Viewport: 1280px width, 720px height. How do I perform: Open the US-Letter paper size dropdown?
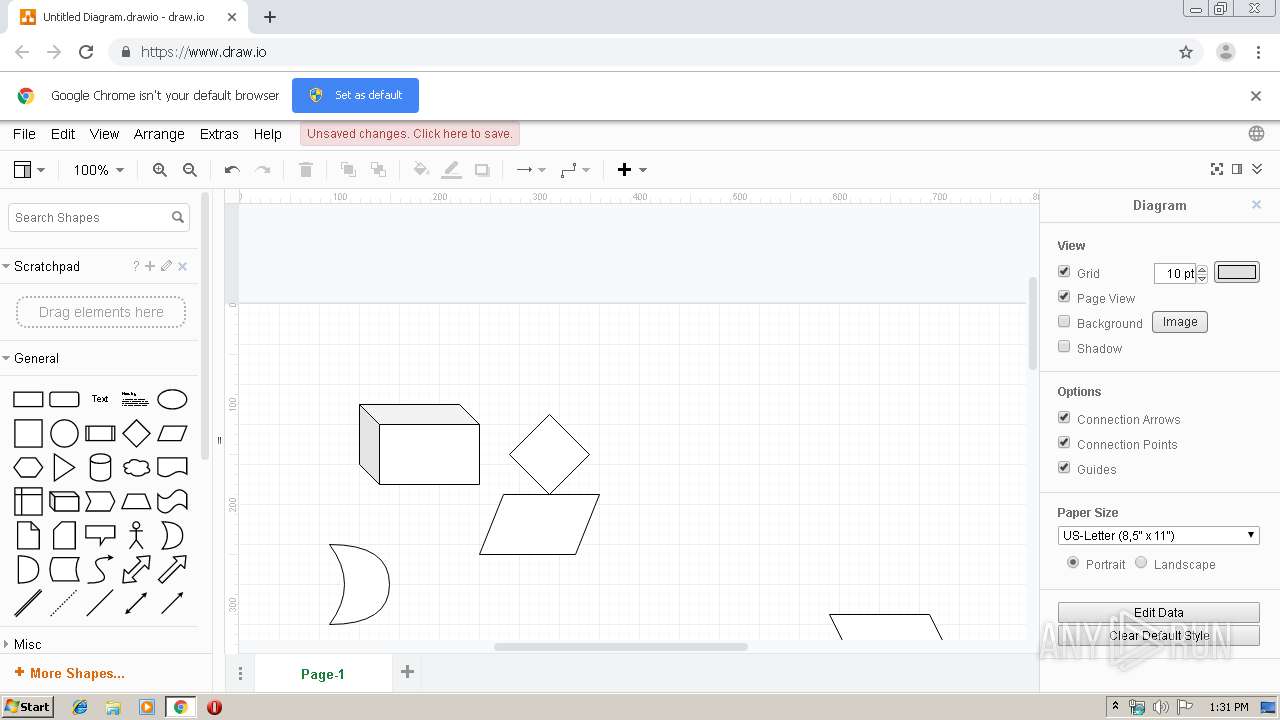[1158, 535]
